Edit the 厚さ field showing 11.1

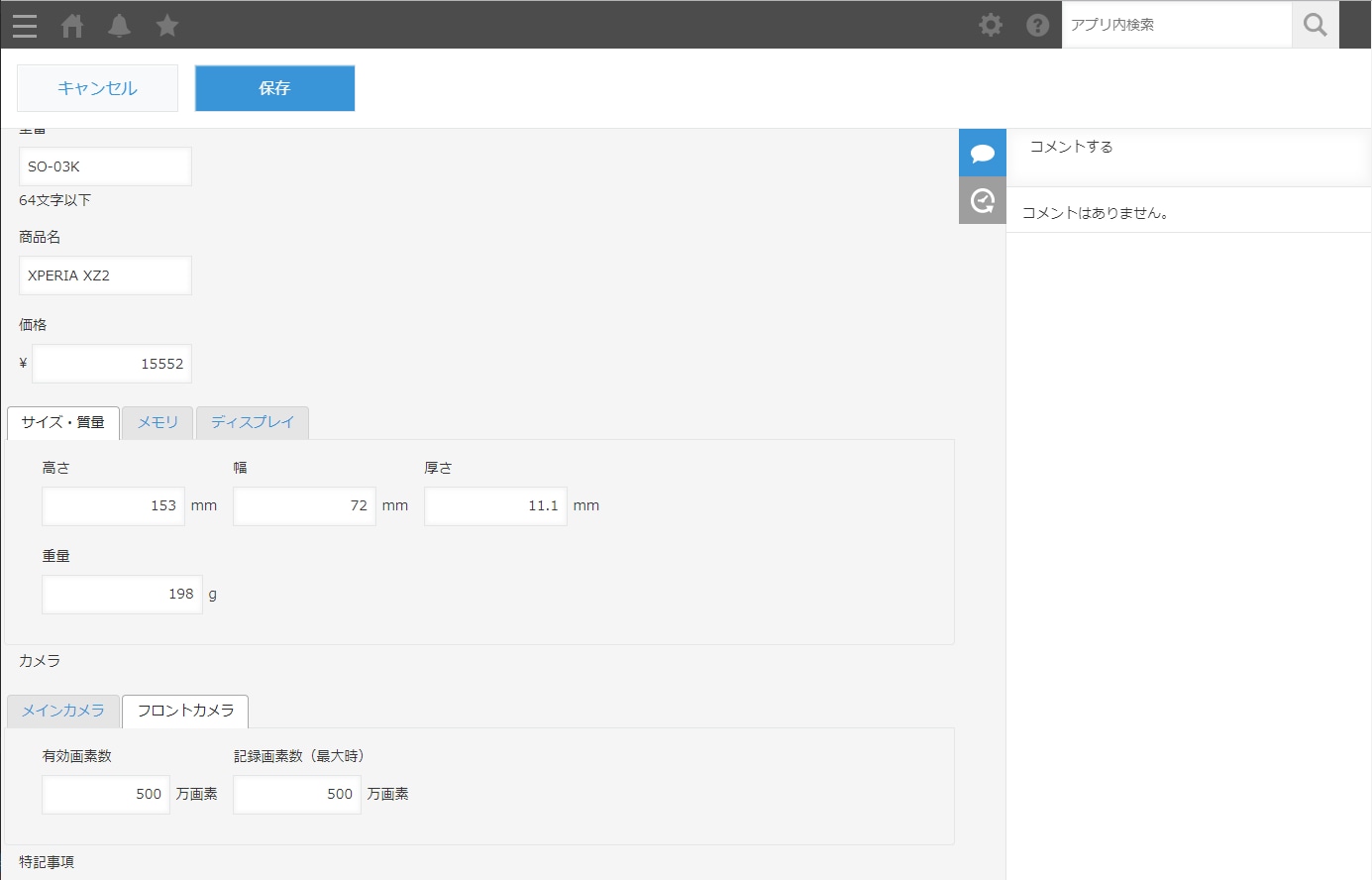point(495,506)
